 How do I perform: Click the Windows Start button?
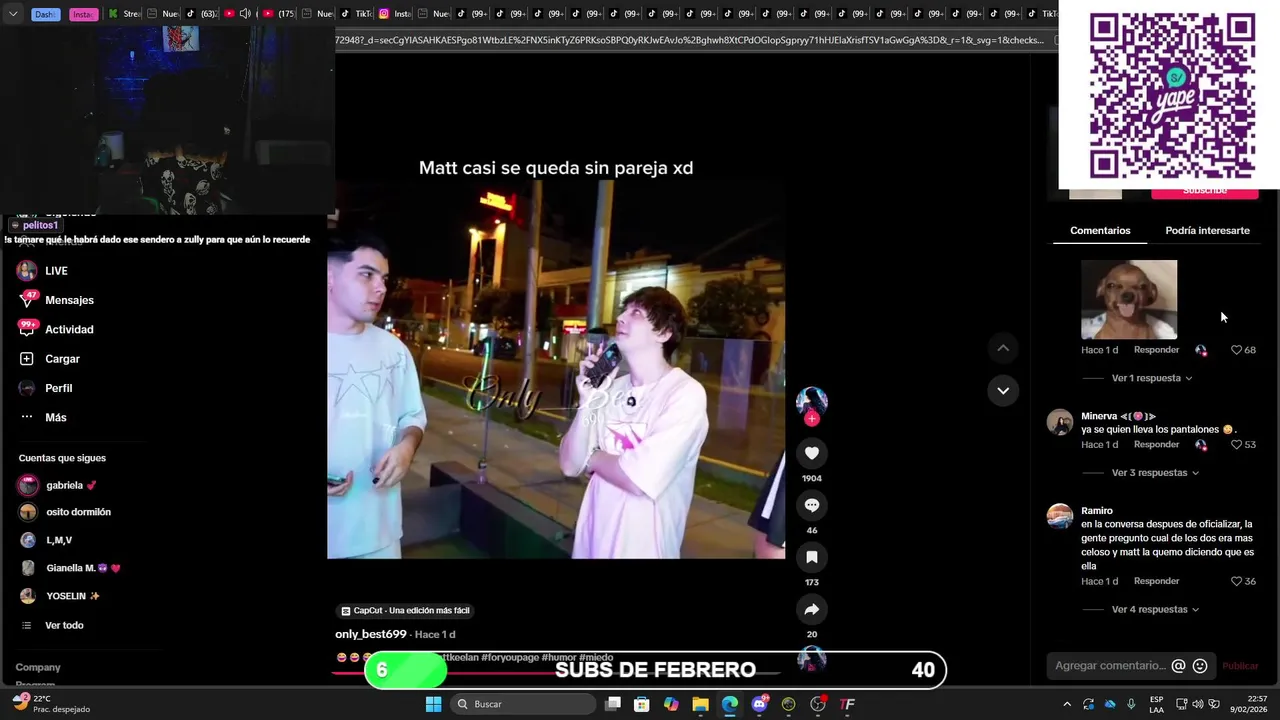point(433,704)
